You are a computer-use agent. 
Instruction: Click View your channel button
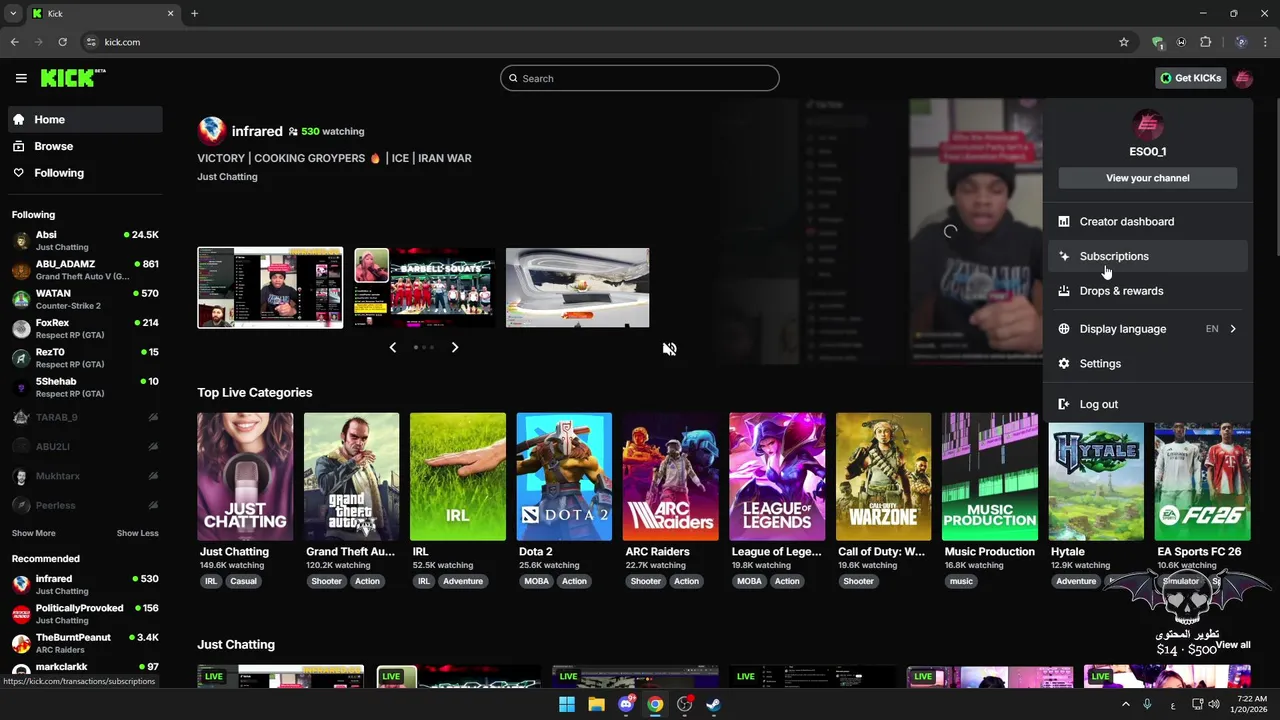click(x=1147, y=178)
